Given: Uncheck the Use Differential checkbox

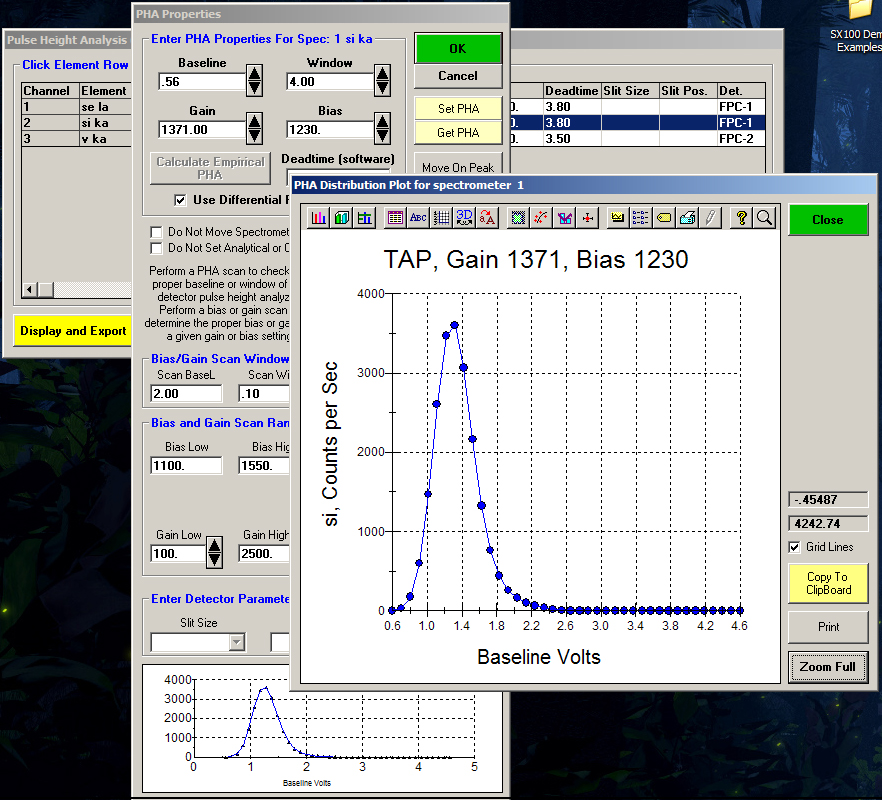Looking at the screenshot, I should (180, 199).
